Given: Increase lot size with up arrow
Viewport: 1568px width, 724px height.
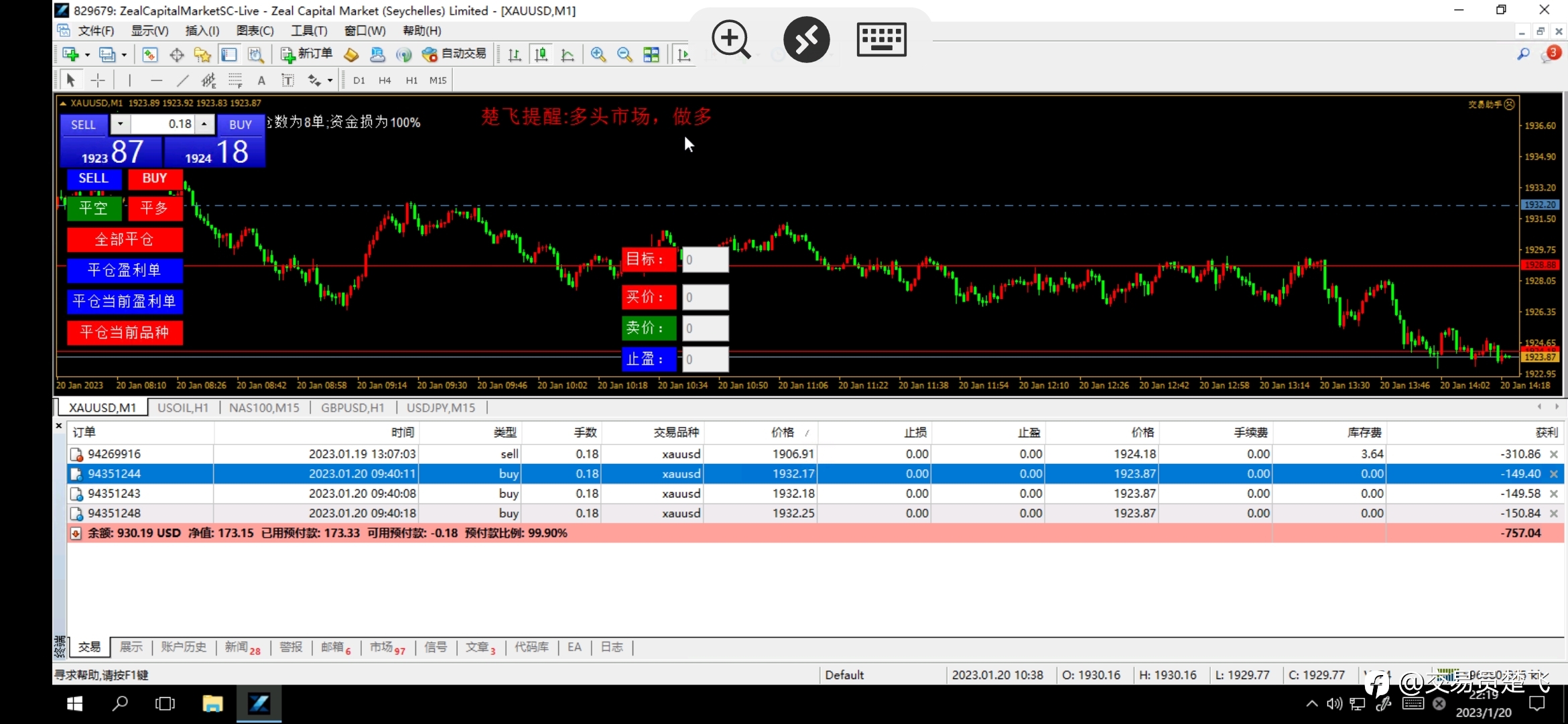Looking at the screenshot, I should (x=204, y=124).
